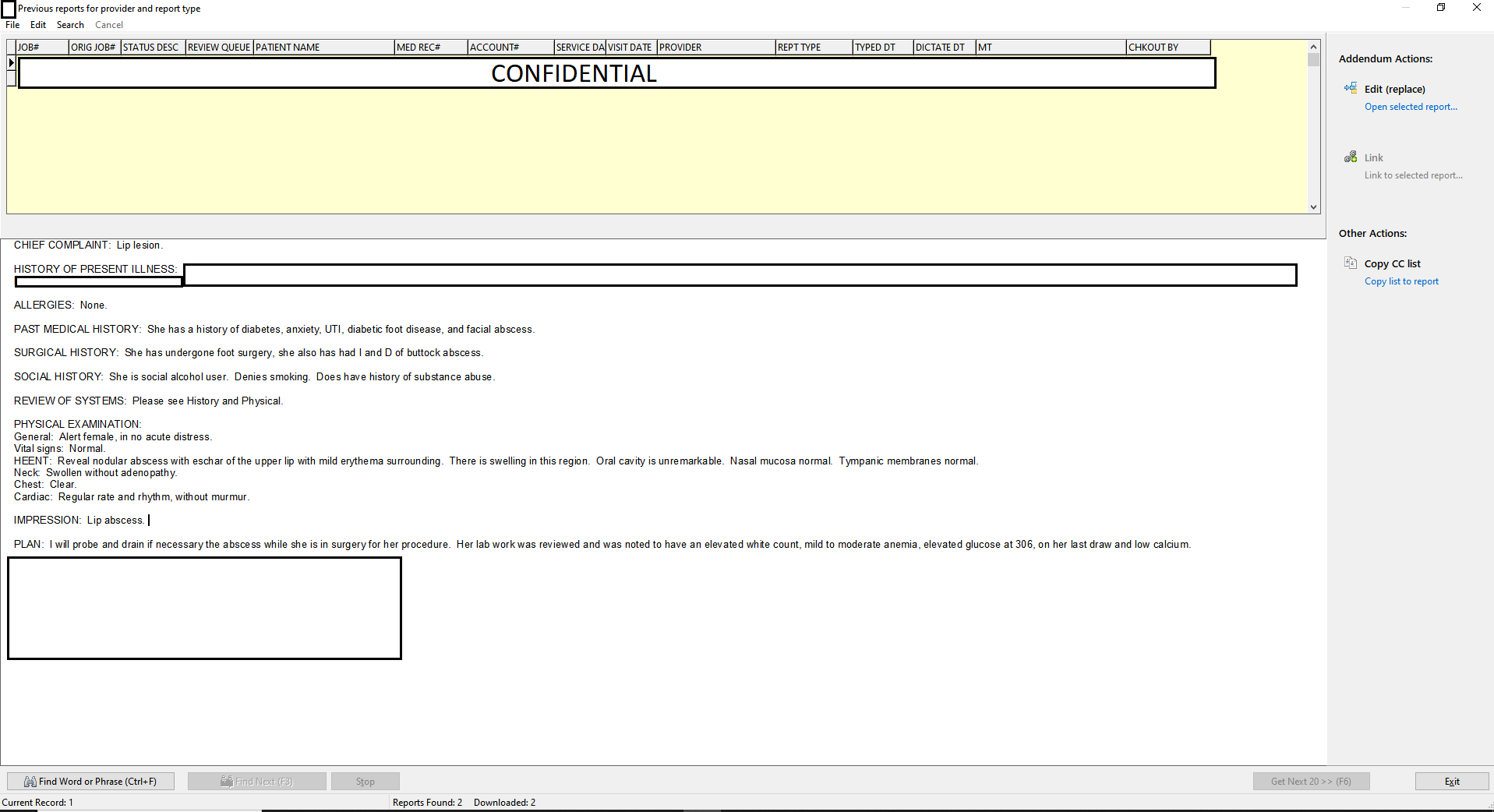This screenshot has width=1494, height=812.
Task: Sort by CHKOUT BY column header
Action: [x=1168, y=48]
